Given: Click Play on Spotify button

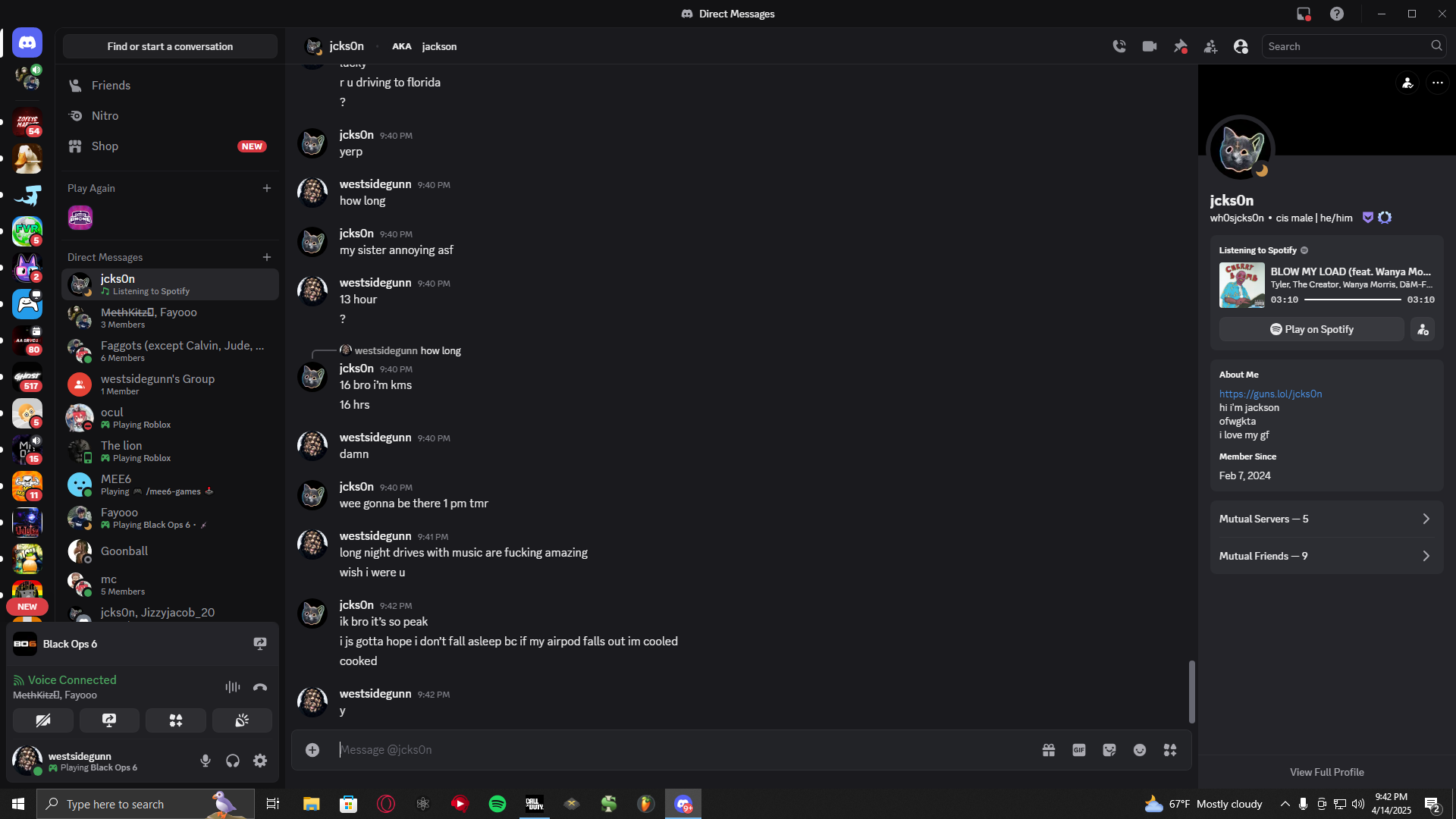Looking at the screenshot, I should pos(1311,329).
